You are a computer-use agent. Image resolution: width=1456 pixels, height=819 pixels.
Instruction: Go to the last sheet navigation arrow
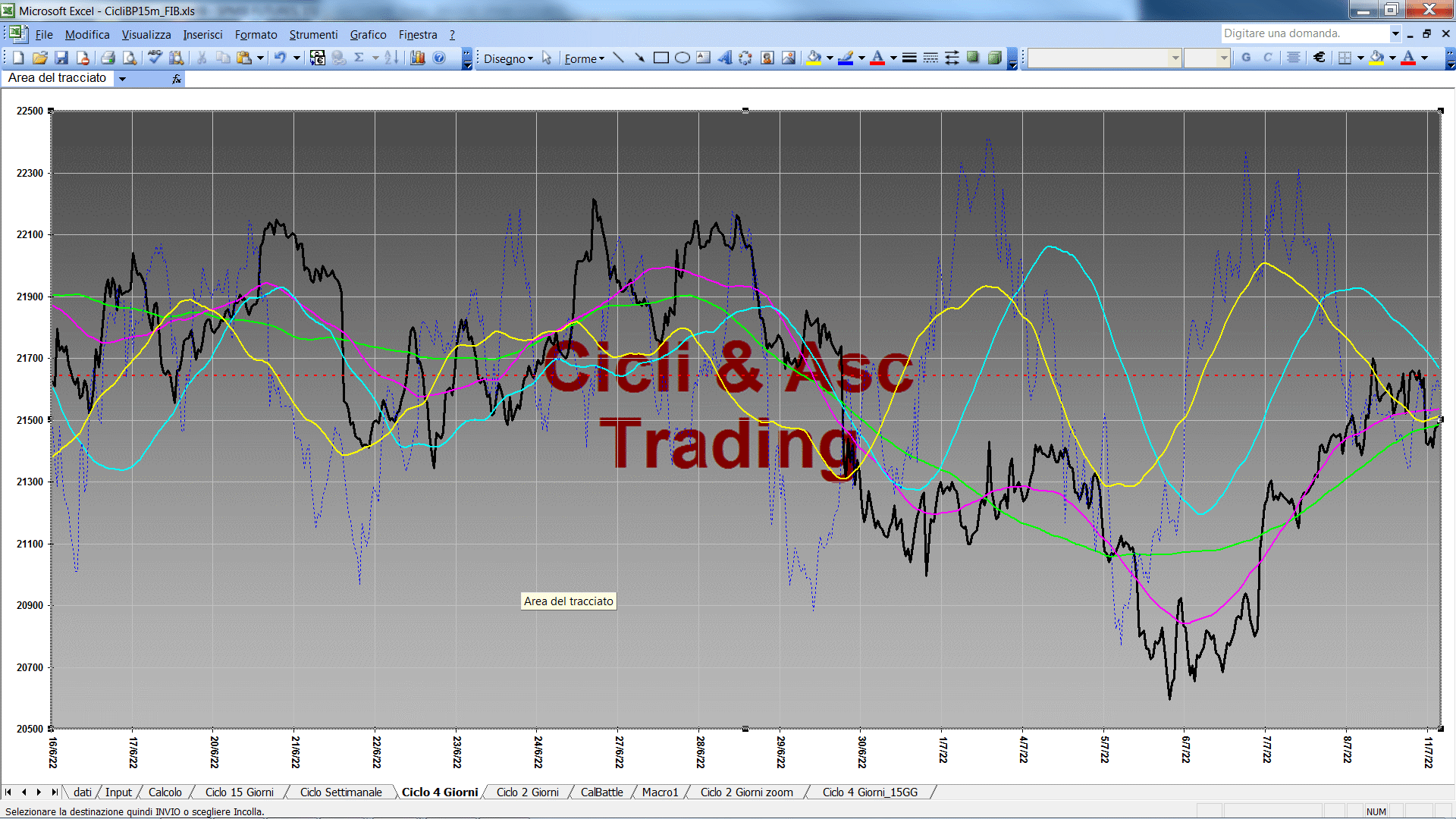click(x=55, y=792)
